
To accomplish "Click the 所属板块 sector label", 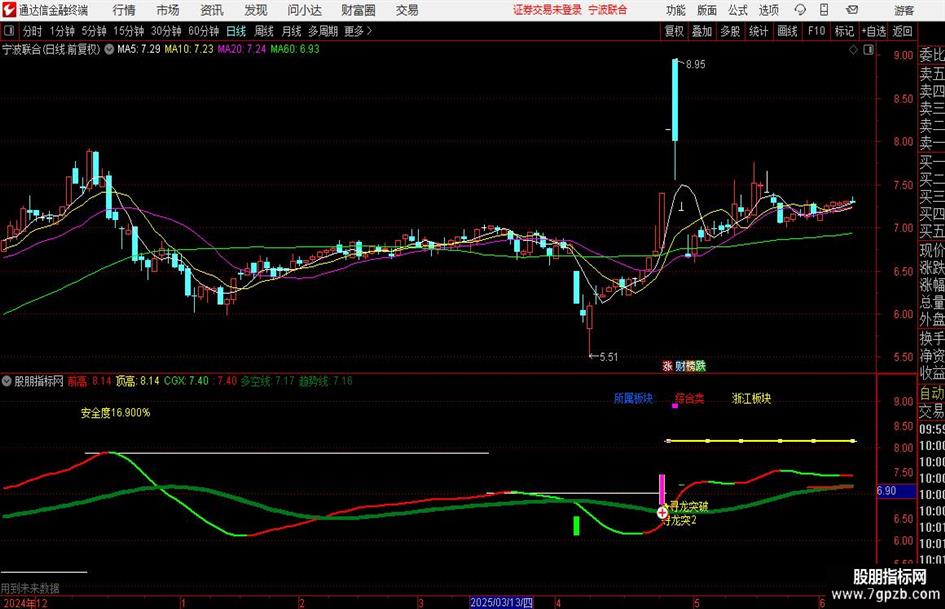I will coord(633,398).
